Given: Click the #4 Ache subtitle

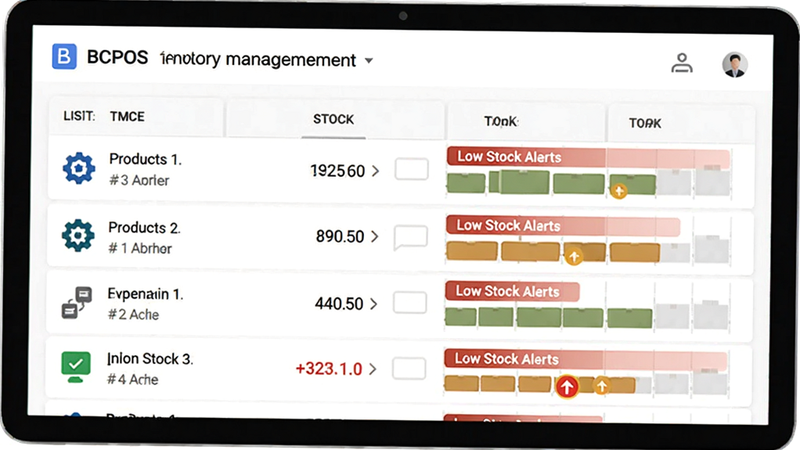Looking at the screenshot, I should click(x=133, y=380).
